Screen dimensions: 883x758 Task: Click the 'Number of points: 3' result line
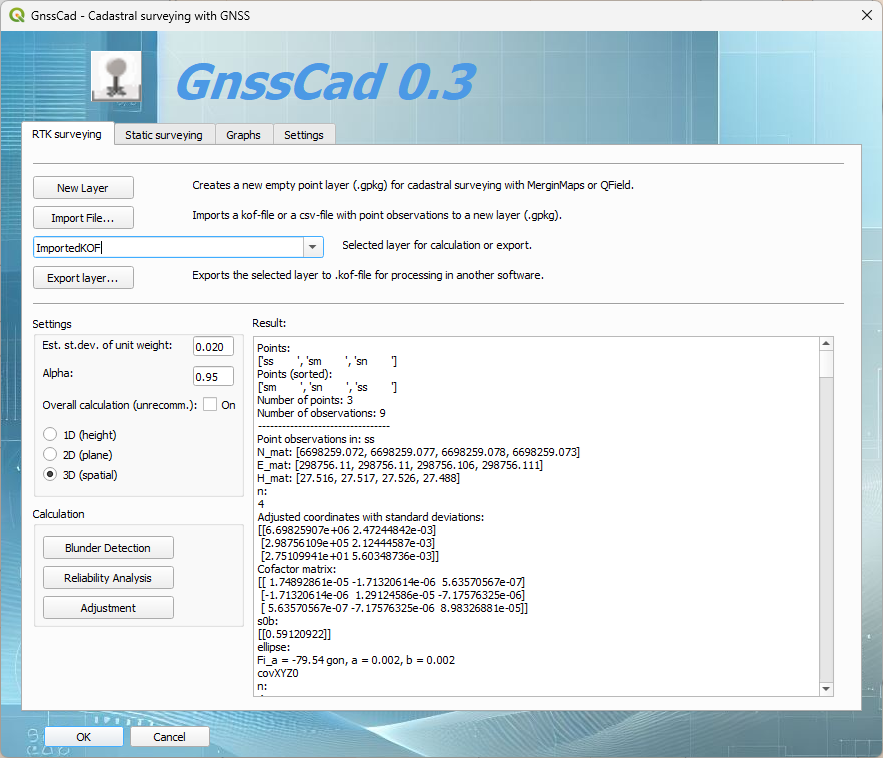305,400
